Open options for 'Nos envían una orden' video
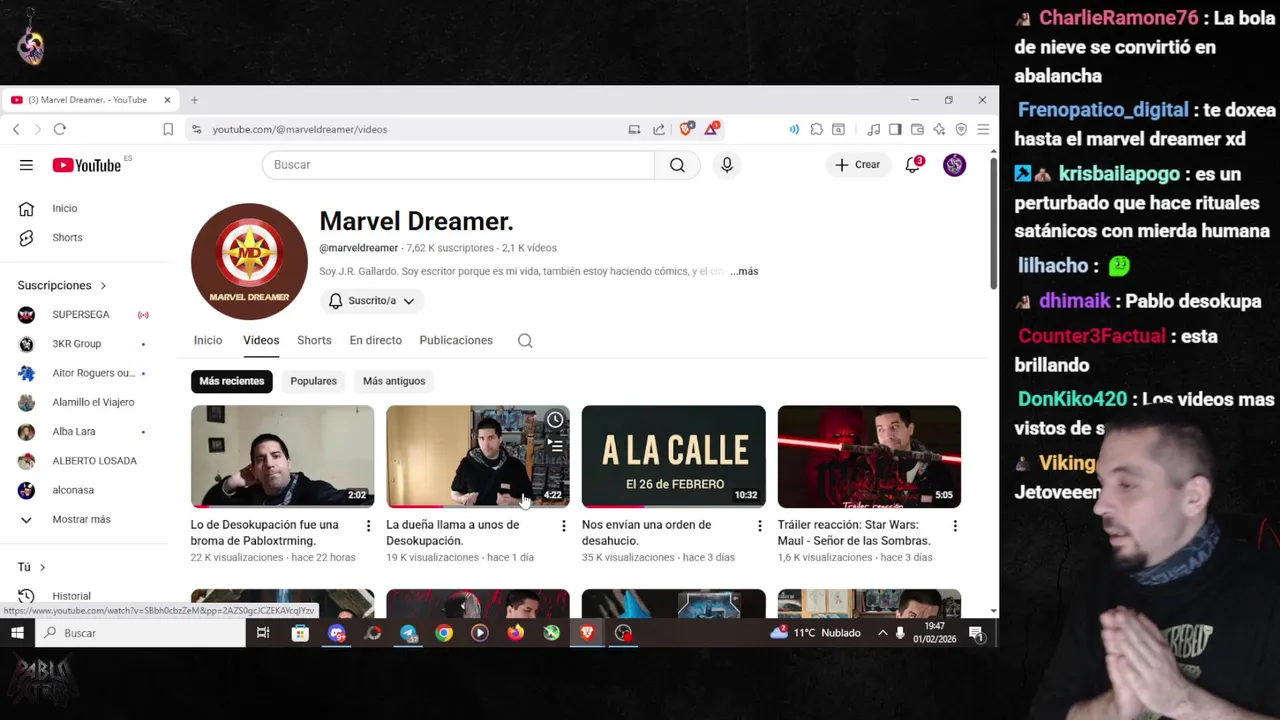This screenshot has width=1280, height=720. (759, 526)
